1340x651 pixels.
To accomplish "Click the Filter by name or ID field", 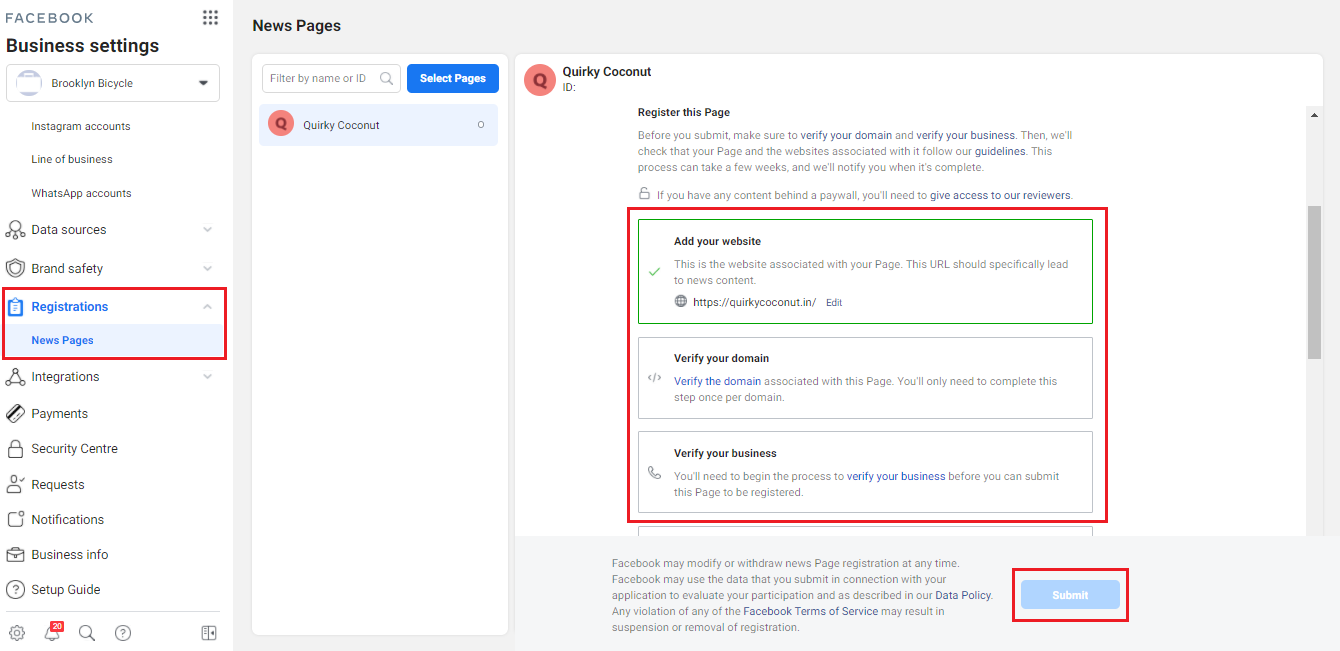I will pyautogui.click(x=331, y=79).
